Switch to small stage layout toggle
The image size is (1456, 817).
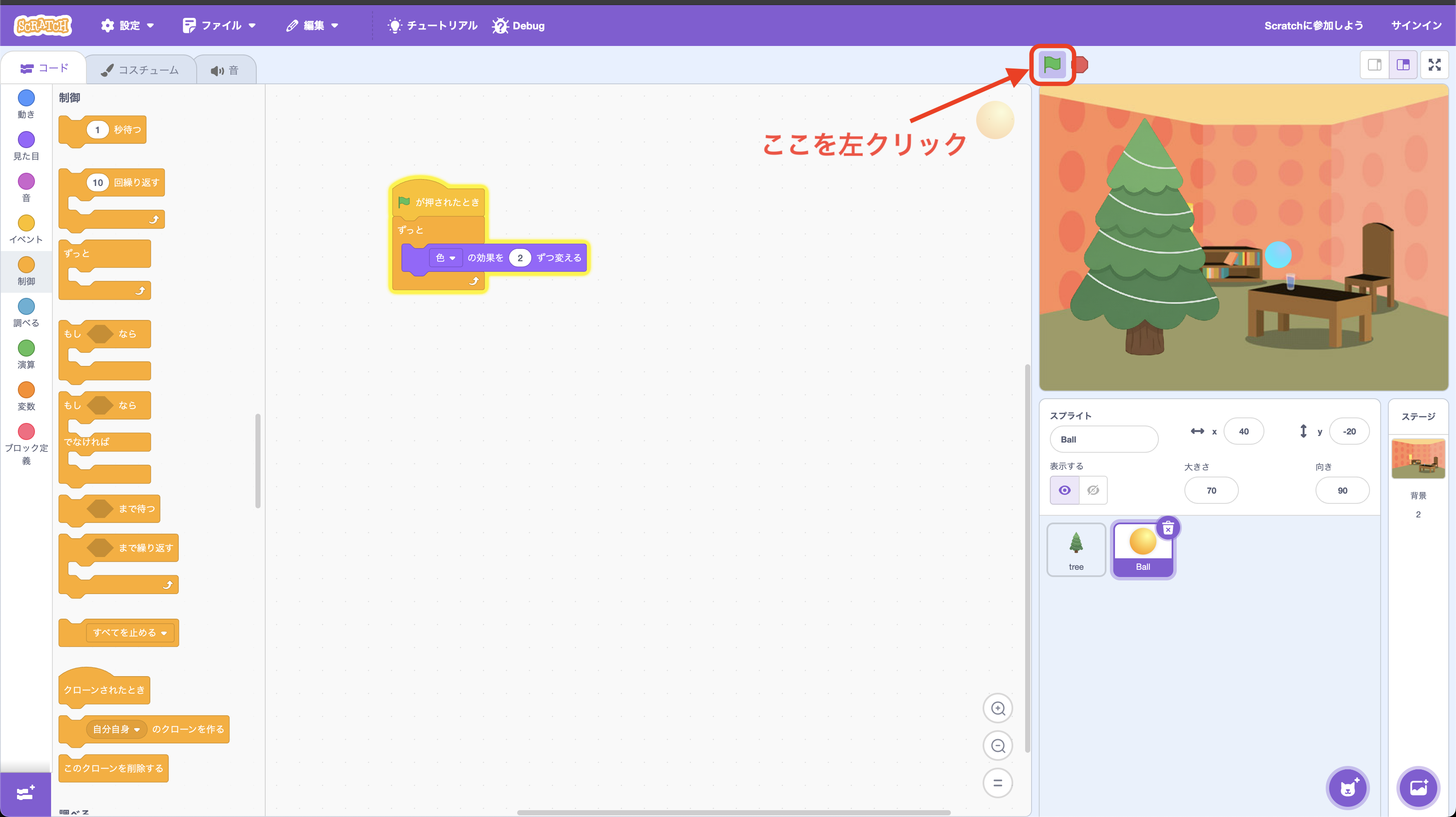tap(1375, 64)
